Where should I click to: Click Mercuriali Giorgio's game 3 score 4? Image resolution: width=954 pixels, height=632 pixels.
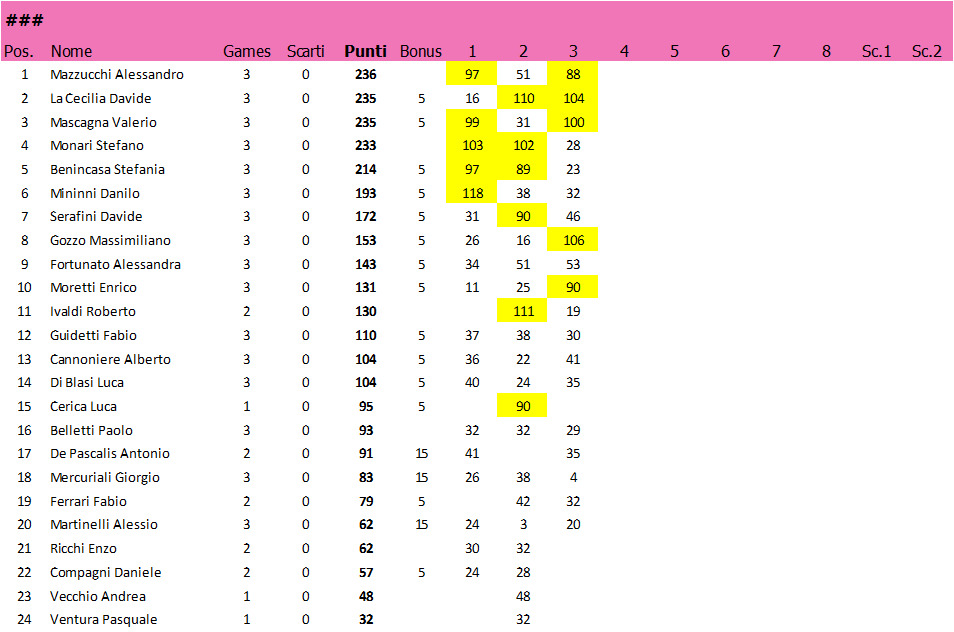pos(573,477)
